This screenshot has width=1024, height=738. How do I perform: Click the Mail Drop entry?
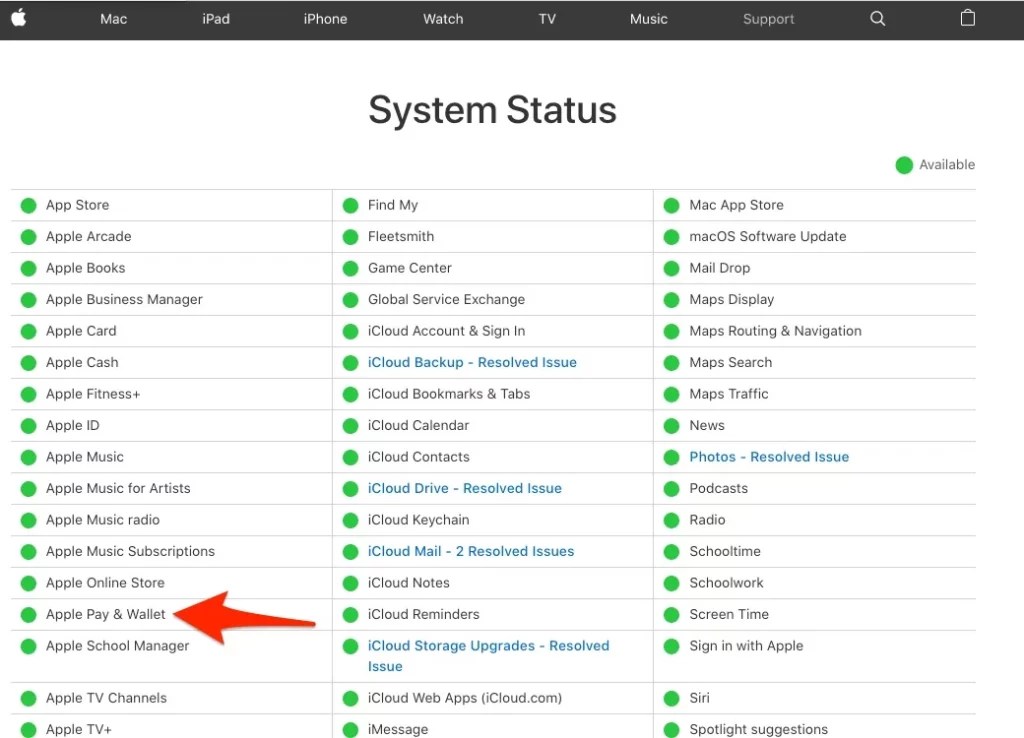click(720, 268)
